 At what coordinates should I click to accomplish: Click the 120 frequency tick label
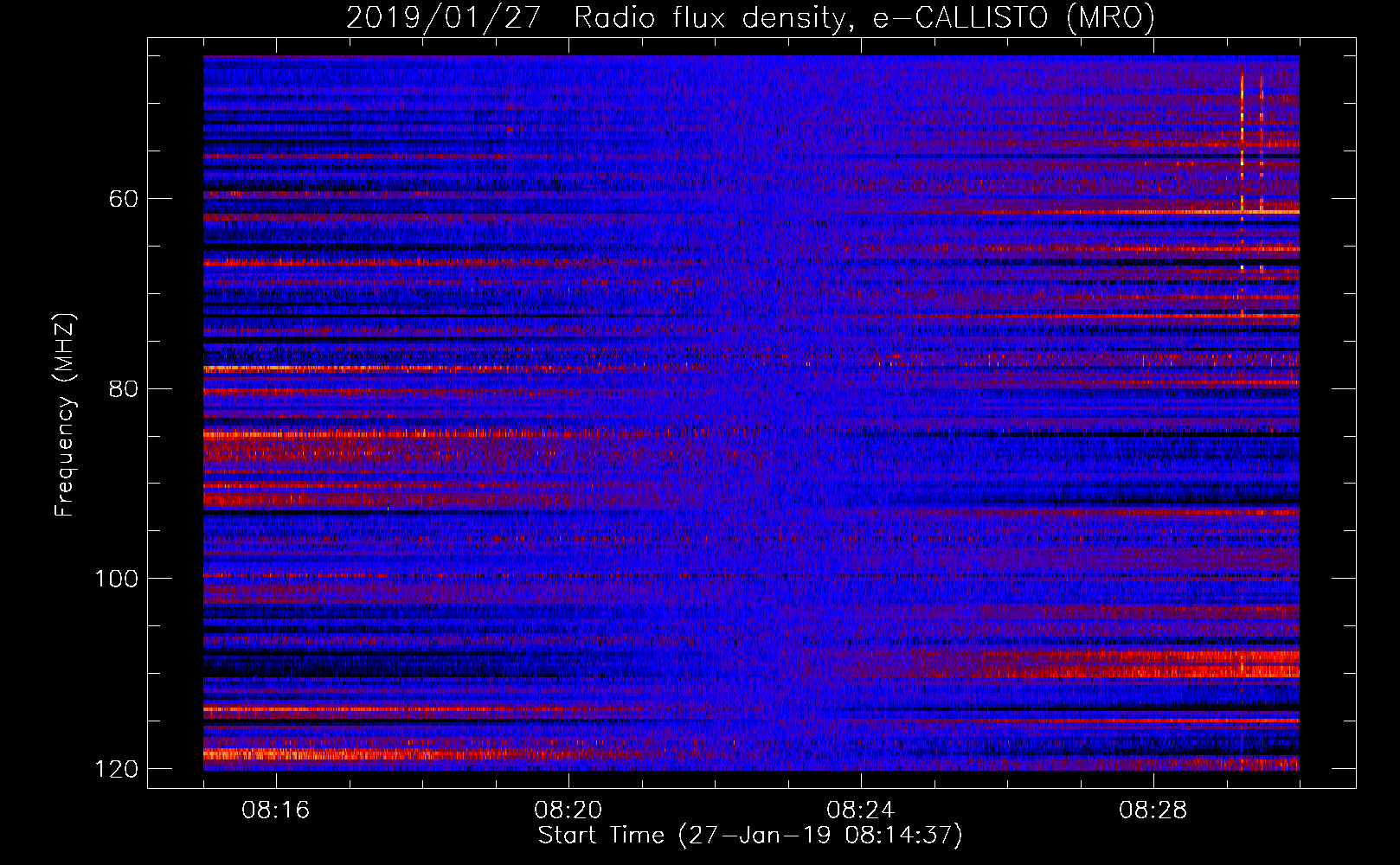click(x=117, y=769)
